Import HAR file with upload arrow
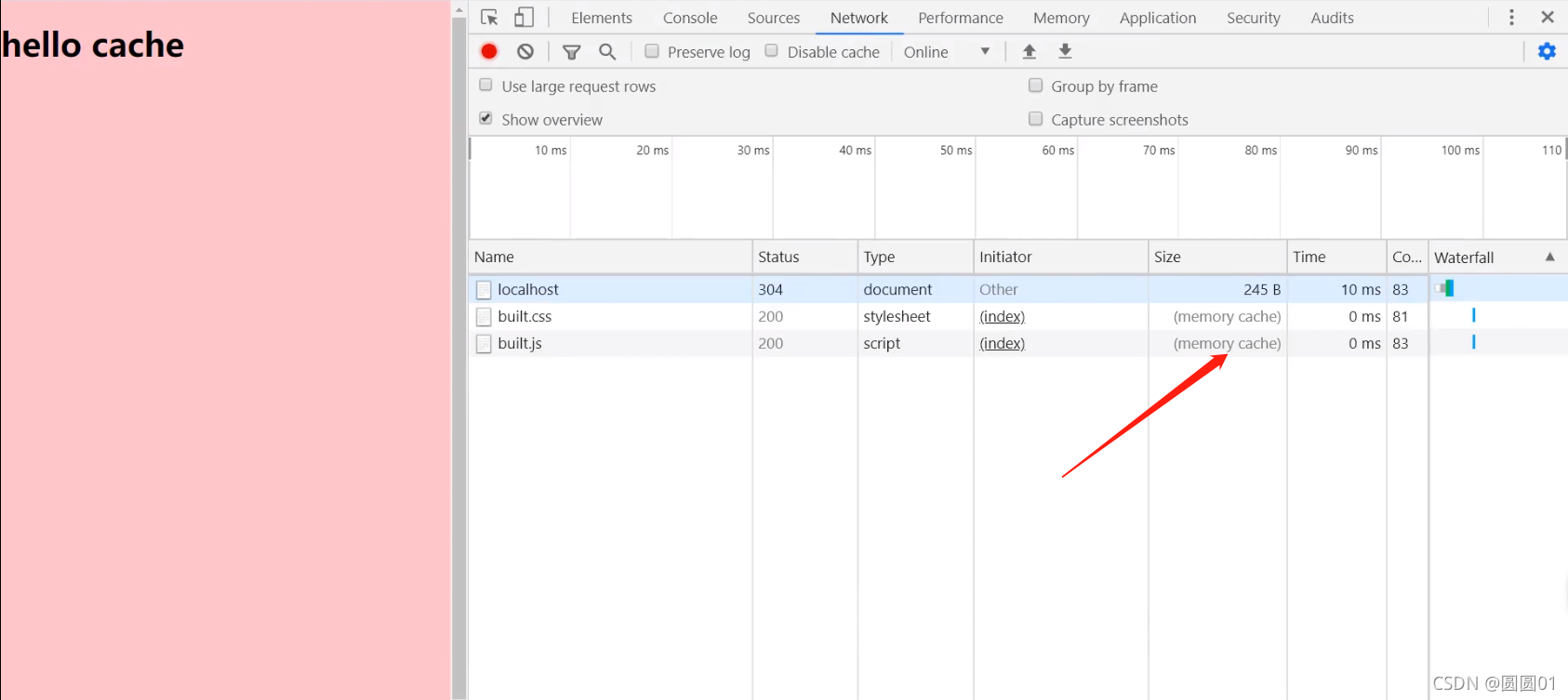Viewport: 1568px width, 700px height. pos(1030,52)
